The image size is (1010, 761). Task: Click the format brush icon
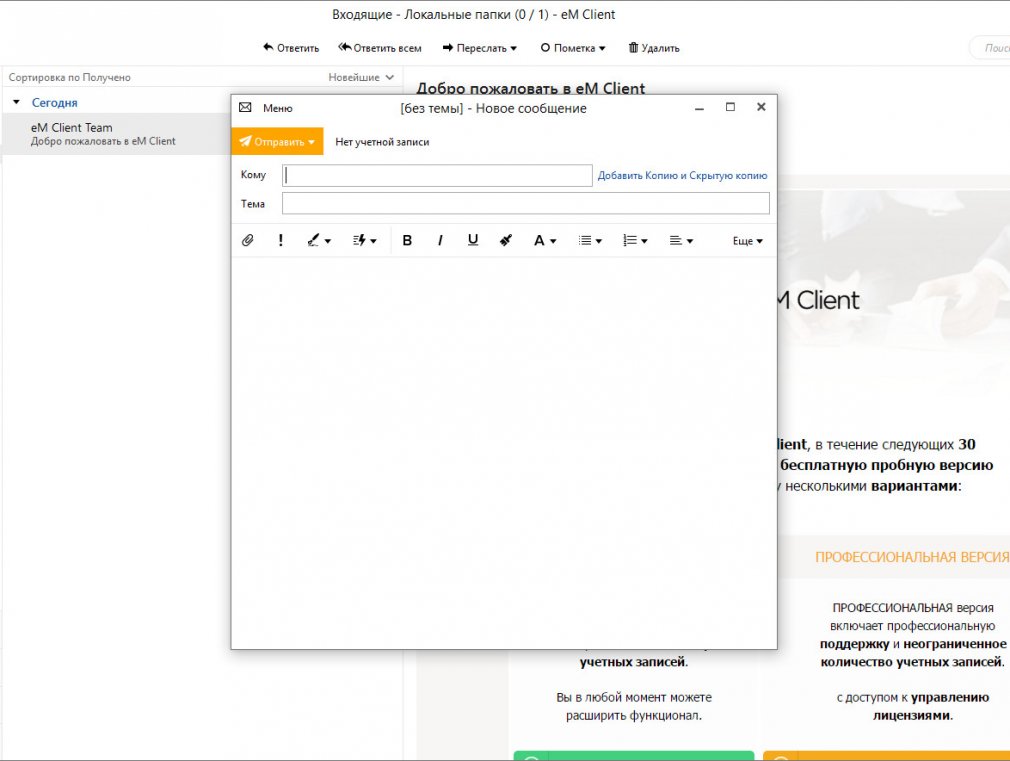(506, 240)
